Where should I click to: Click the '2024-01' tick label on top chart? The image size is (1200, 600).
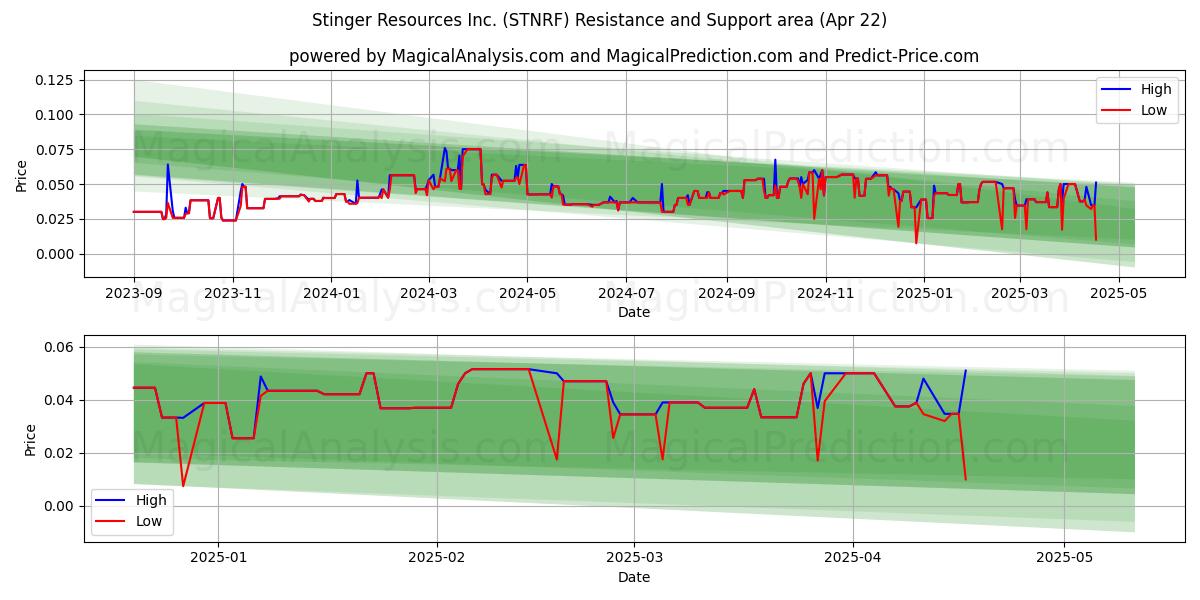(x=331, y=293)
